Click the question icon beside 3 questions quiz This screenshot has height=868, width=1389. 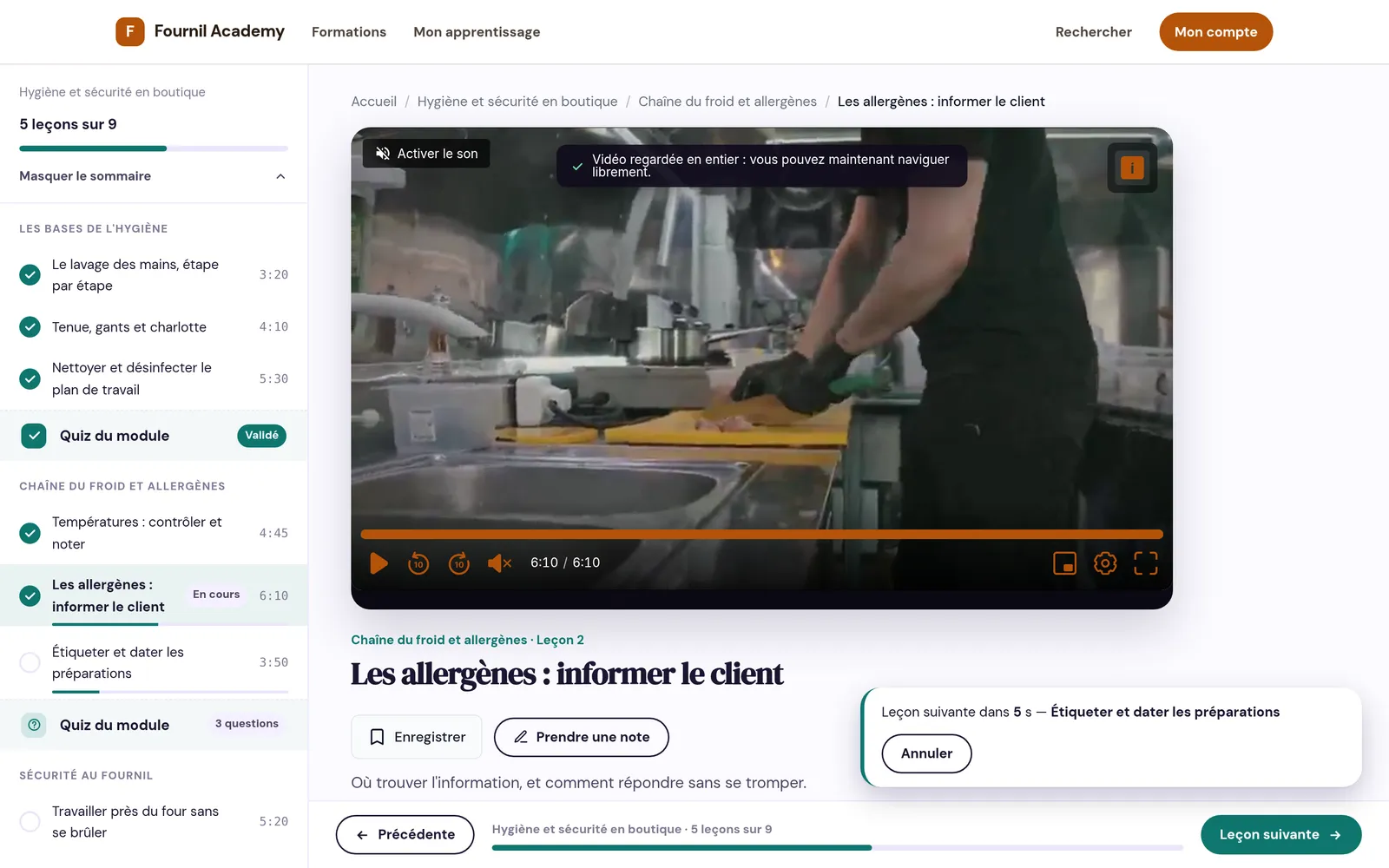point(34,725)
